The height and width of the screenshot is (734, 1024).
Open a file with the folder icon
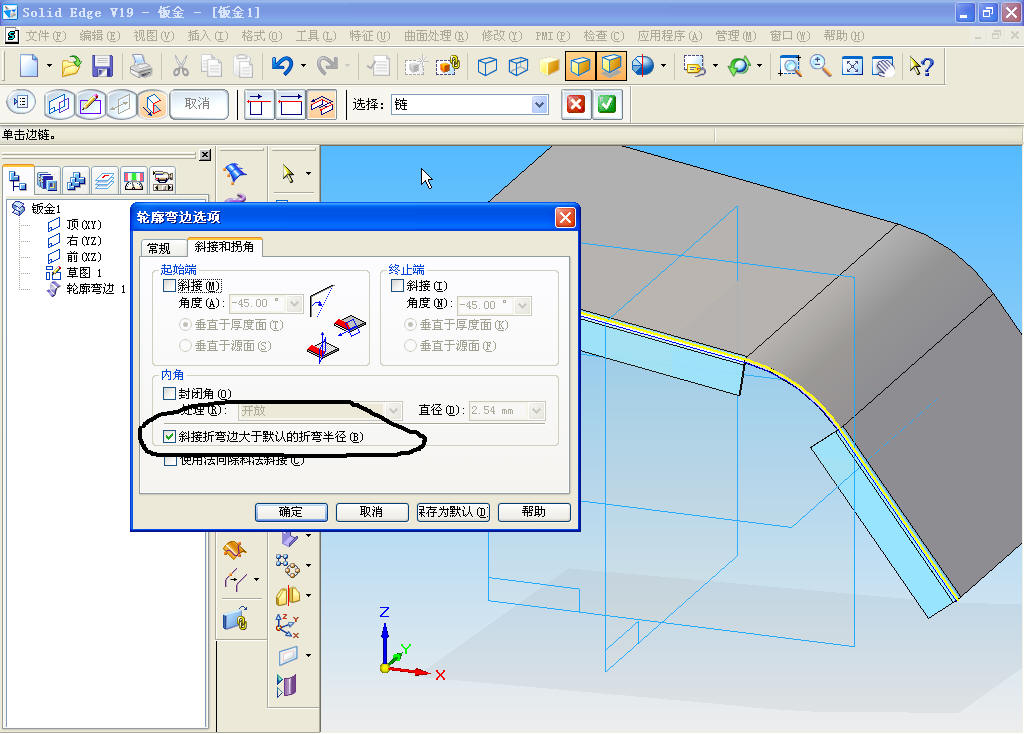pos(71,66)
